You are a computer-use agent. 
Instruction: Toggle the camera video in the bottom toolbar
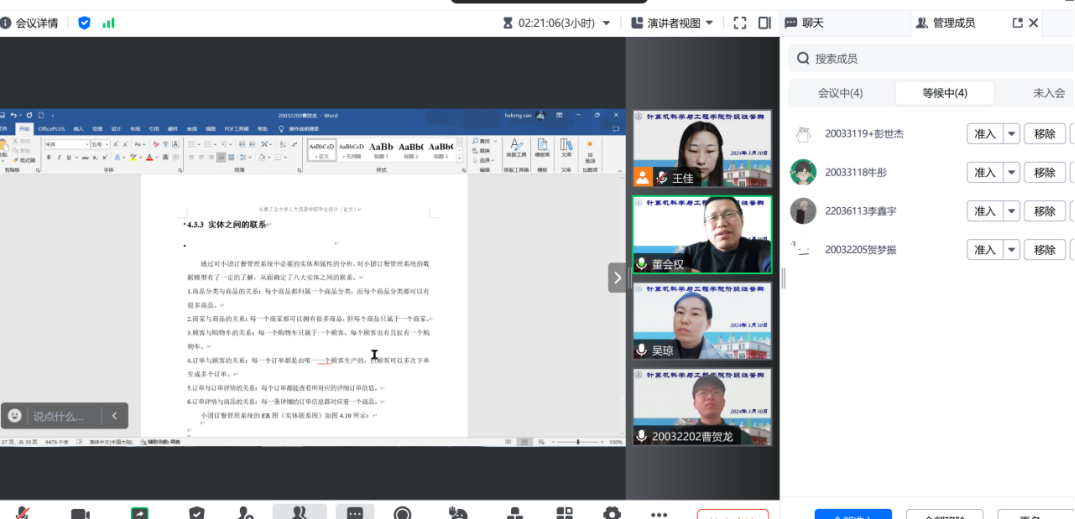click(80, 513)
